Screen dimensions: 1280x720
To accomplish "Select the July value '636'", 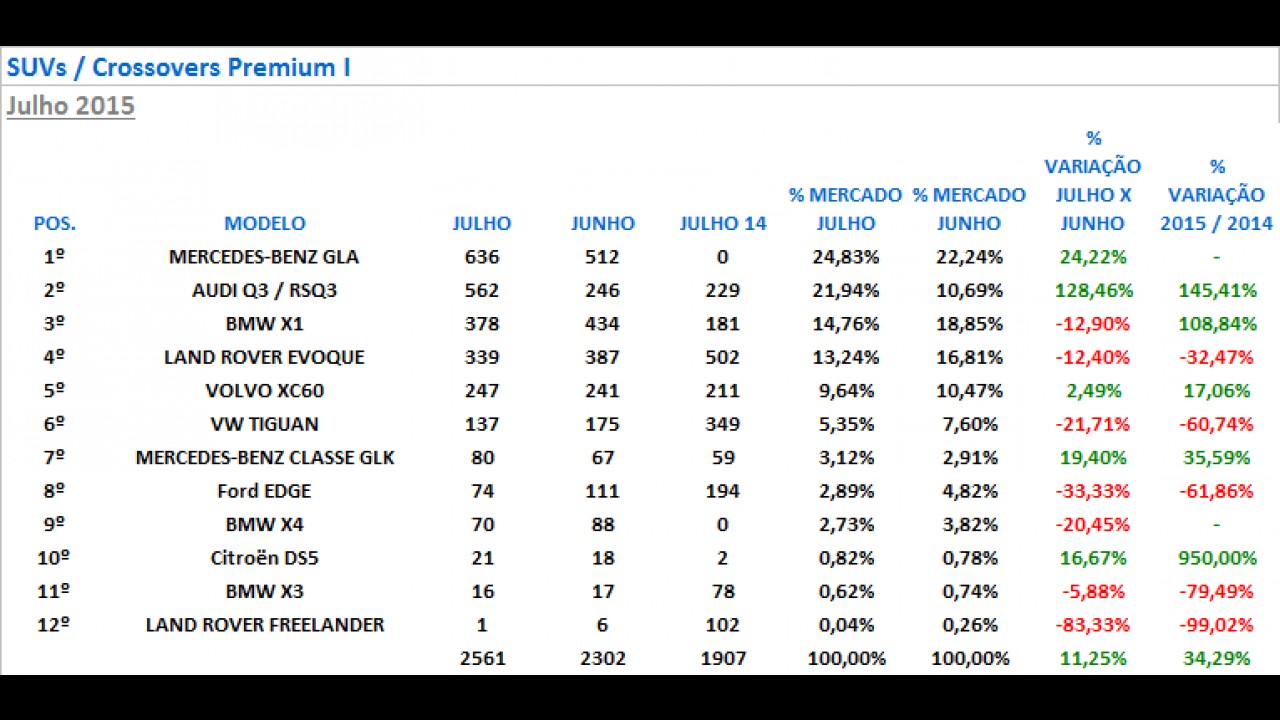I will 482,257.
